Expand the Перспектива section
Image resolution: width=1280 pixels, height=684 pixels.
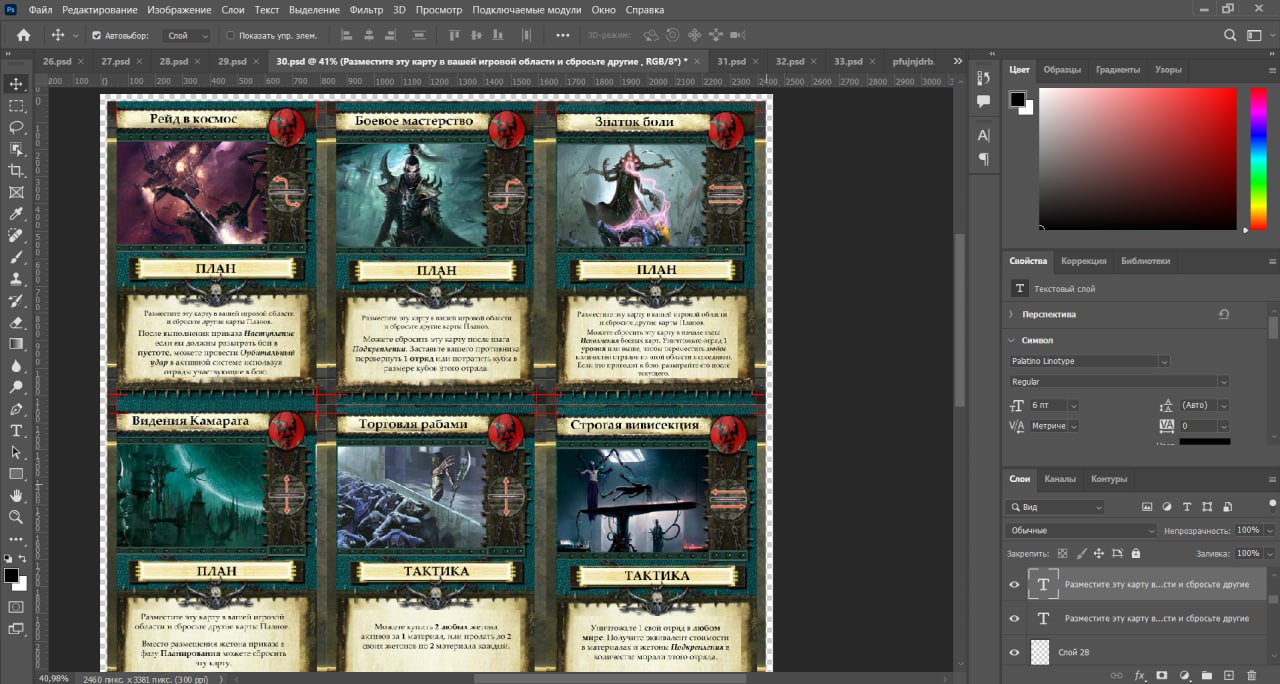coord(1011,314)
